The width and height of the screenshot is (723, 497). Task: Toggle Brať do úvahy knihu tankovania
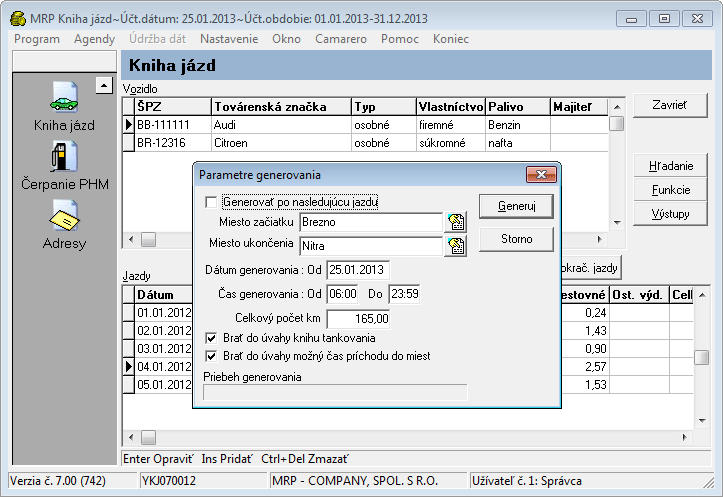tap(210, 338)
